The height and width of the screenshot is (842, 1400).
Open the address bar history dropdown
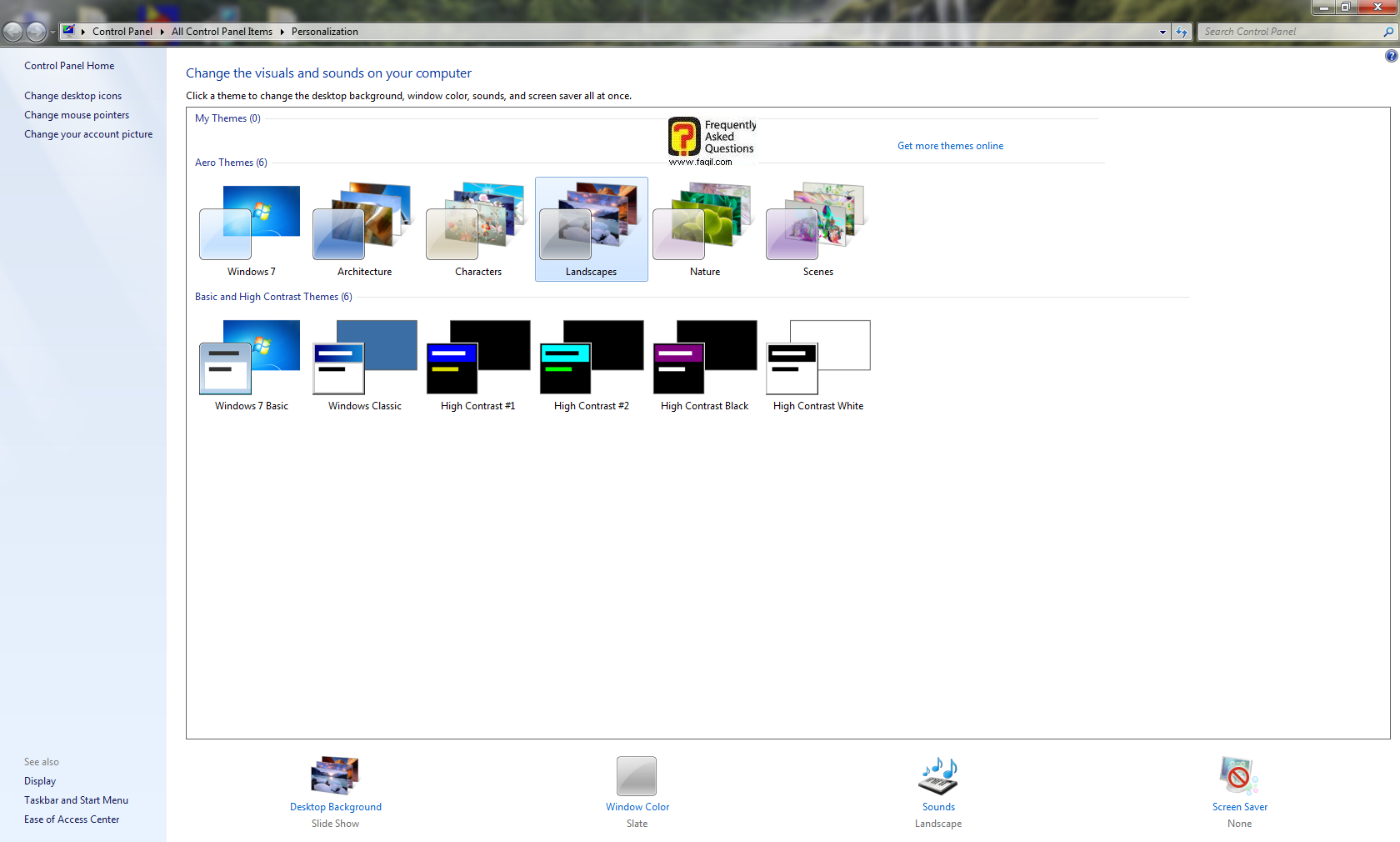[1162, 32]
